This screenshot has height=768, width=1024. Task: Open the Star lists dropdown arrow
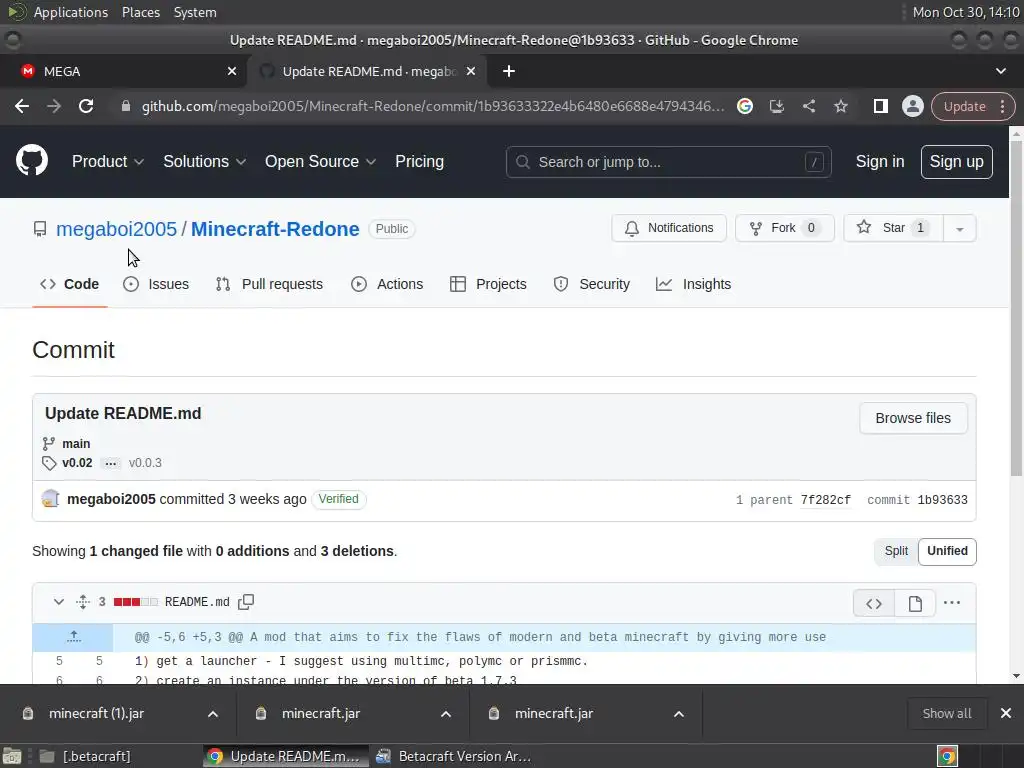click(x=959, y=229)
